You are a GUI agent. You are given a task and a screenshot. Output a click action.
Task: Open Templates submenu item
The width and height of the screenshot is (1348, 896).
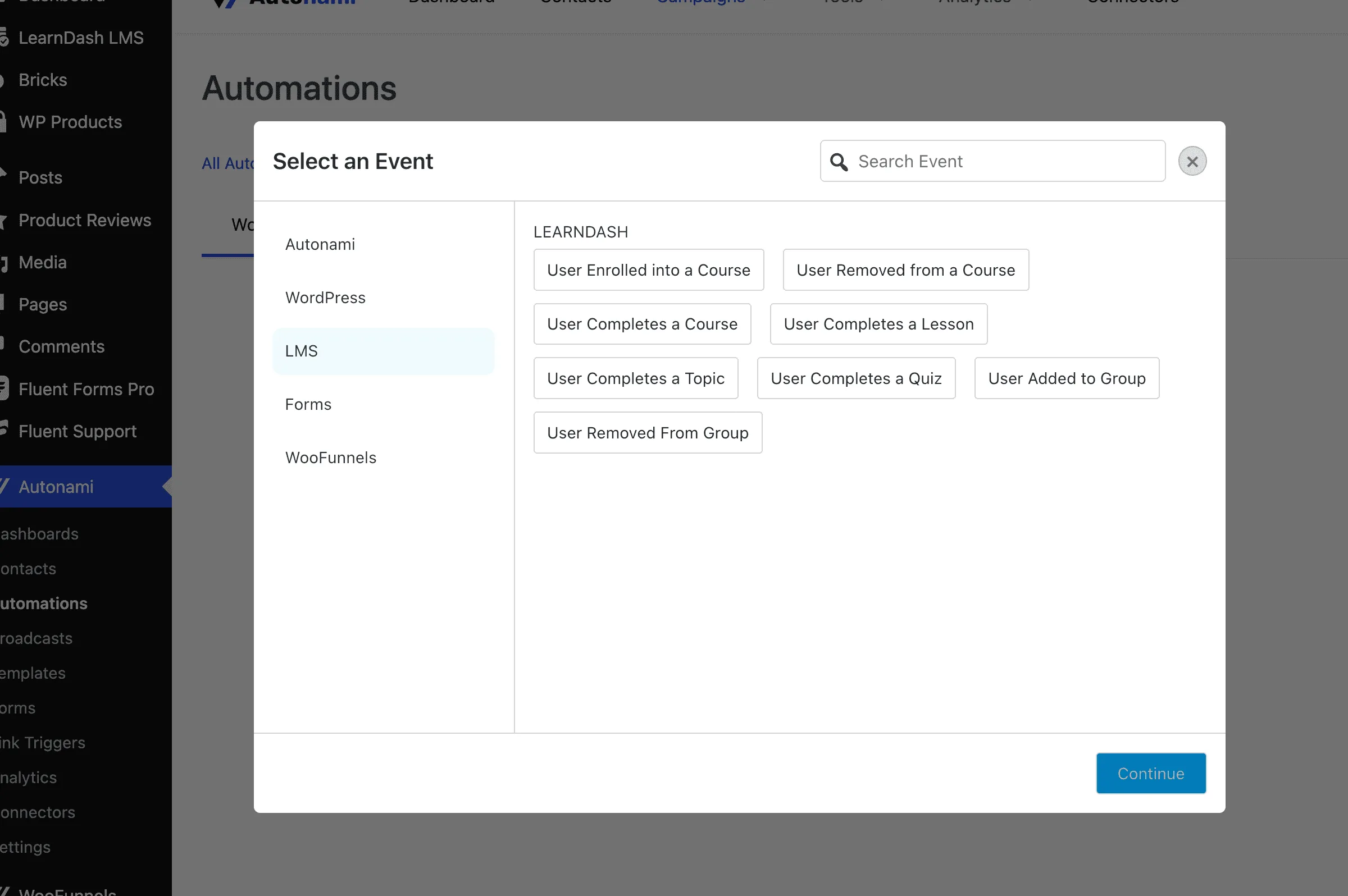(x=33, y=673)
